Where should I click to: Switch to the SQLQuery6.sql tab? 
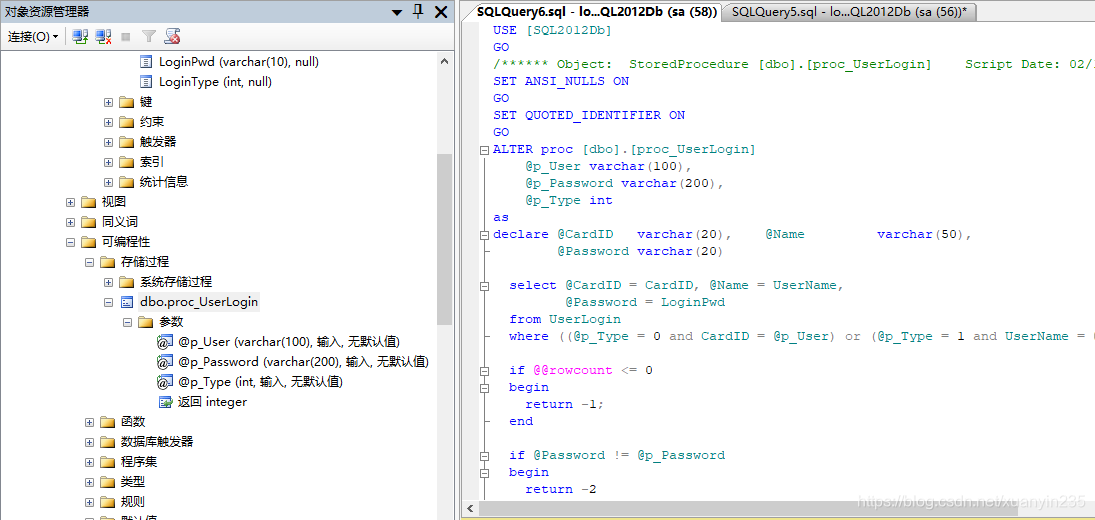click(x=596, y=12)
